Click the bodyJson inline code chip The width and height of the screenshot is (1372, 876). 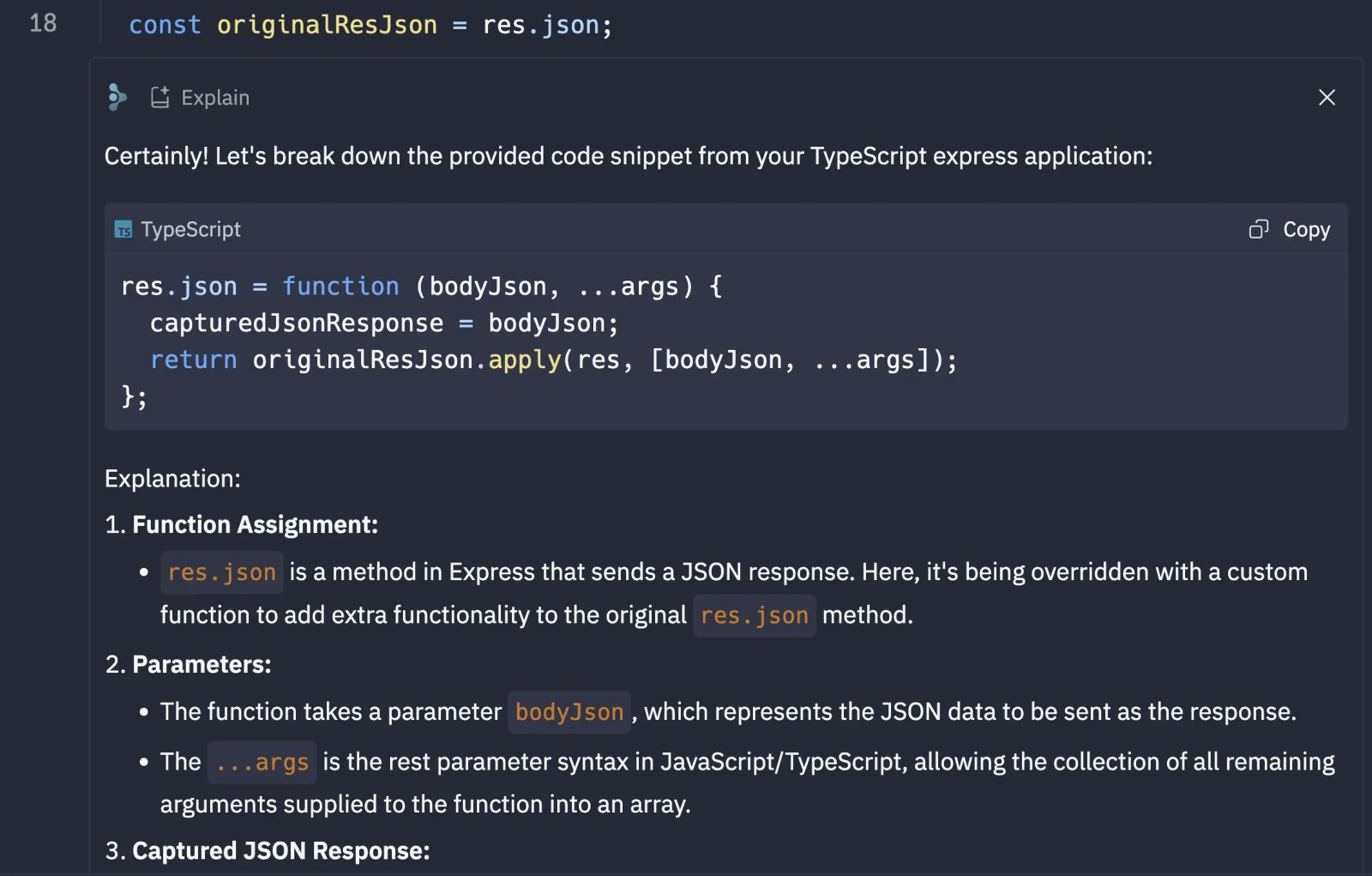pyautogui.click(x=569, y=712)
